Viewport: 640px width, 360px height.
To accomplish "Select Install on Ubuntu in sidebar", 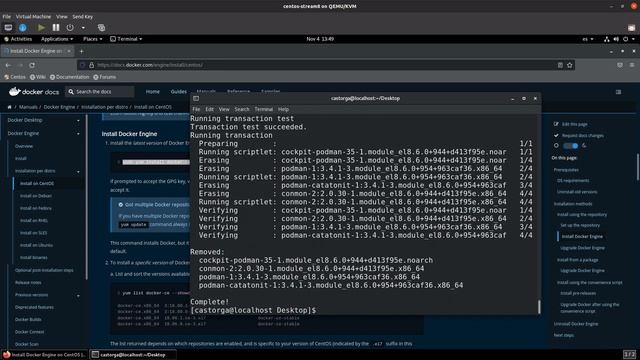I will click(x=36, y=245).
